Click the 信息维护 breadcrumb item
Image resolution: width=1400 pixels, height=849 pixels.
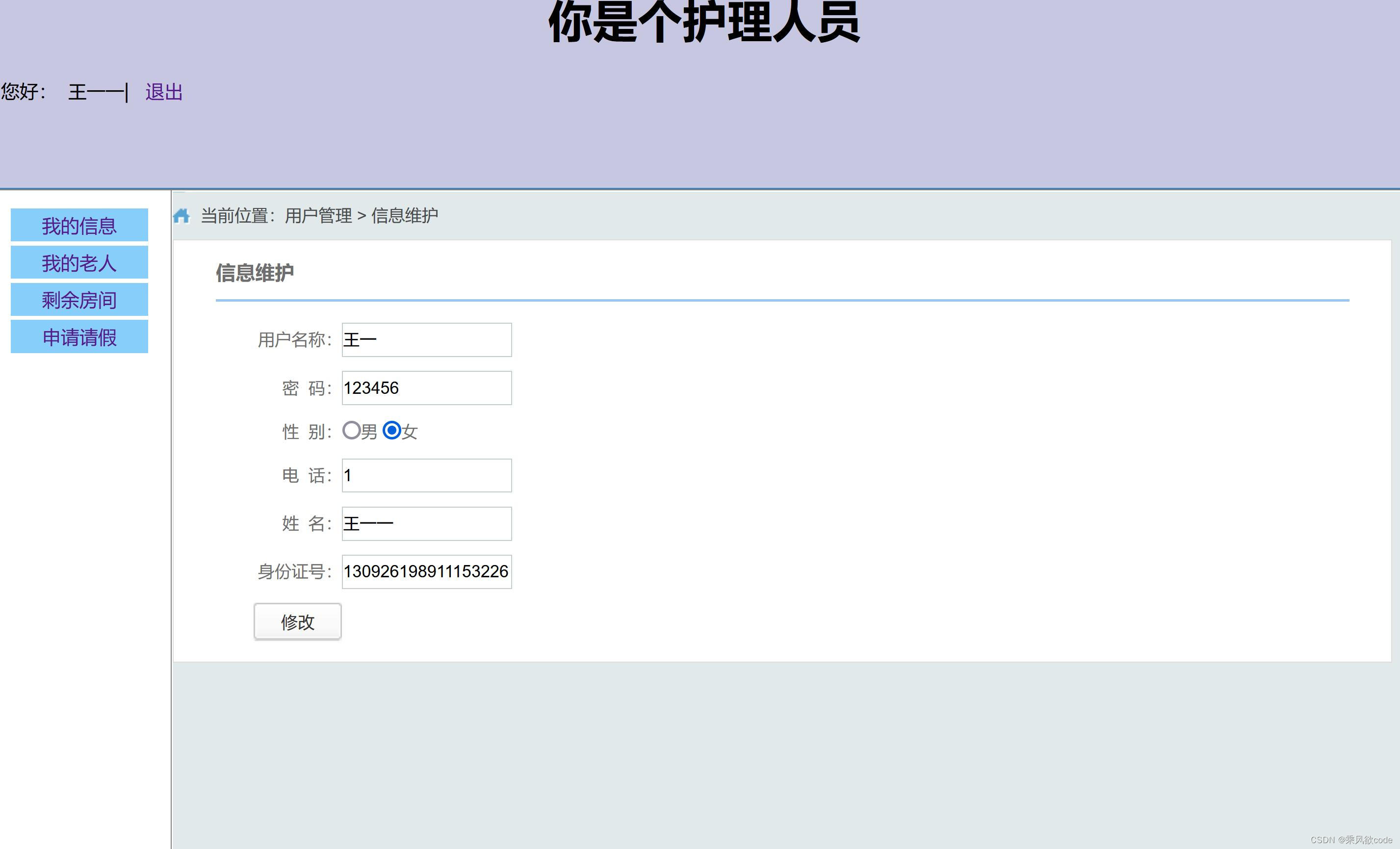click(405, 216)
